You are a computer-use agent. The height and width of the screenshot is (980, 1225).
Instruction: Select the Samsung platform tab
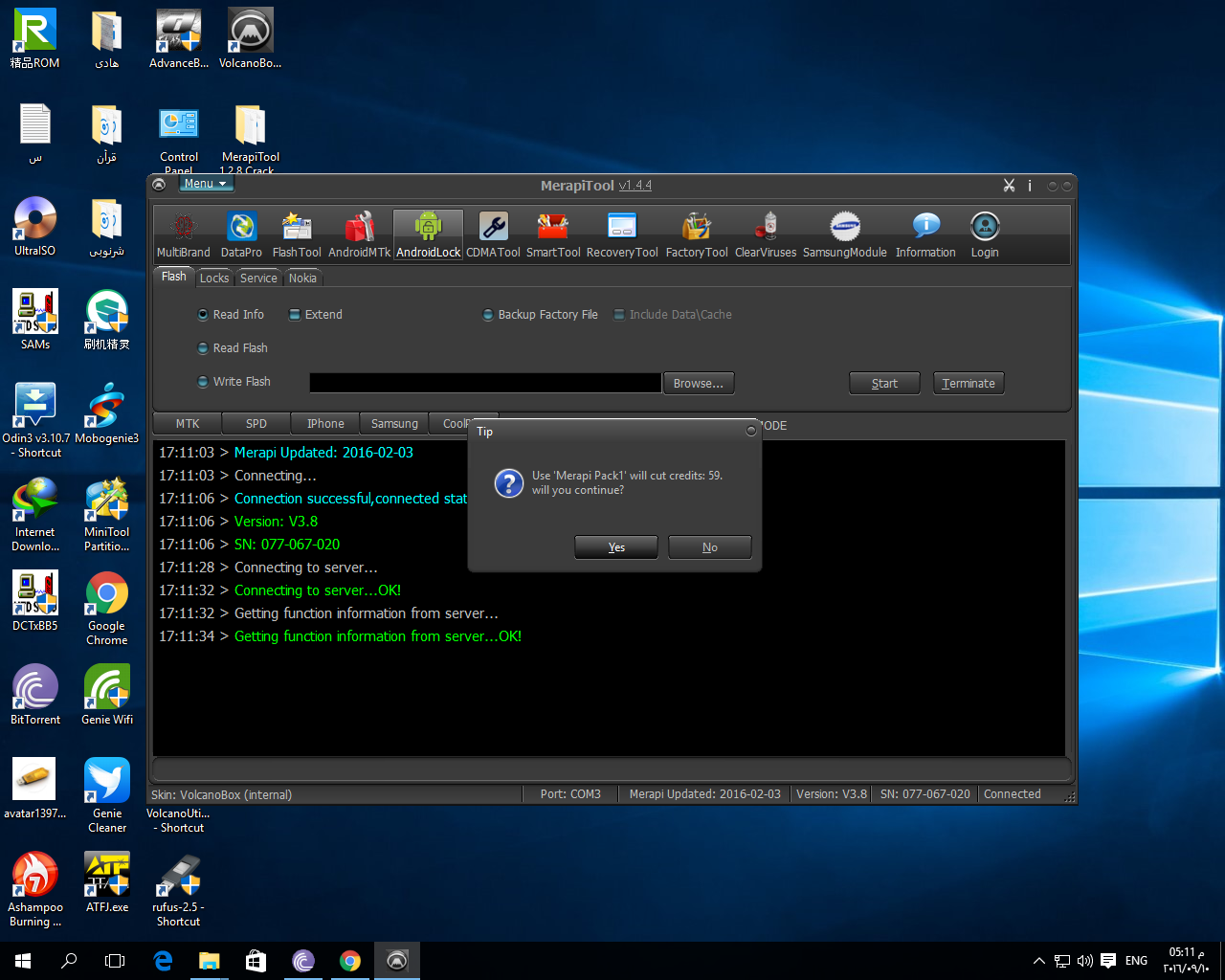pyautogui.click(x=394, y=424)
